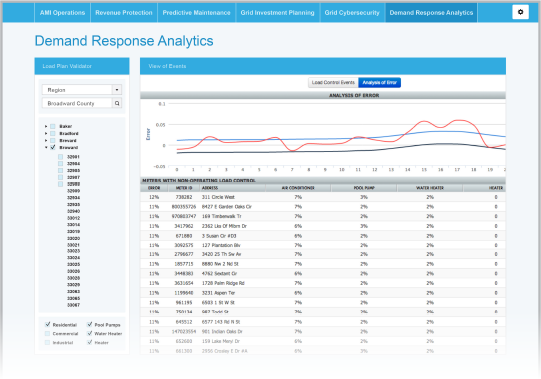Click meter ID 3417962

tap(184, 226)
